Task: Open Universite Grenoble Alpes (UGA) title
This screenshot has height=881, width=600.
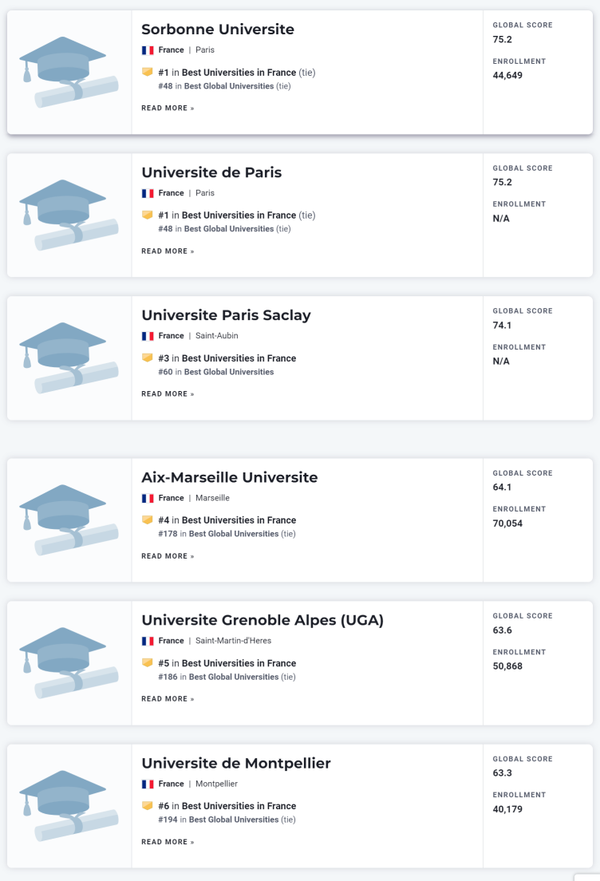Action: click(x=262, y=620)
